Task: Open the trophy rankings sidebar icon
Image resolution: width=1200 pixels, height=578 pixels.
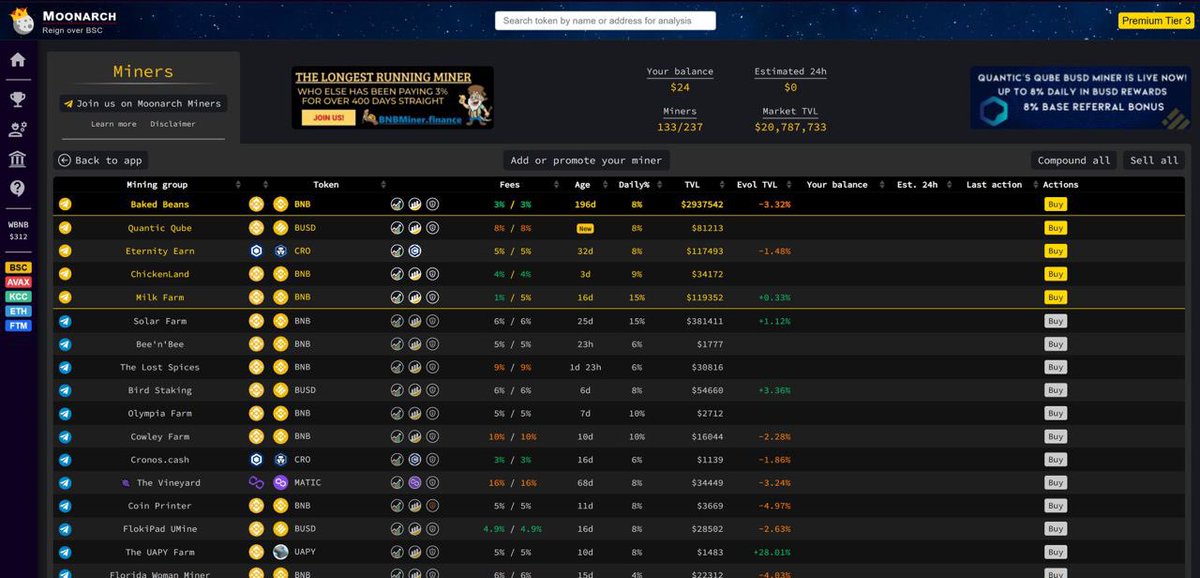Action: tap(17, 99)
